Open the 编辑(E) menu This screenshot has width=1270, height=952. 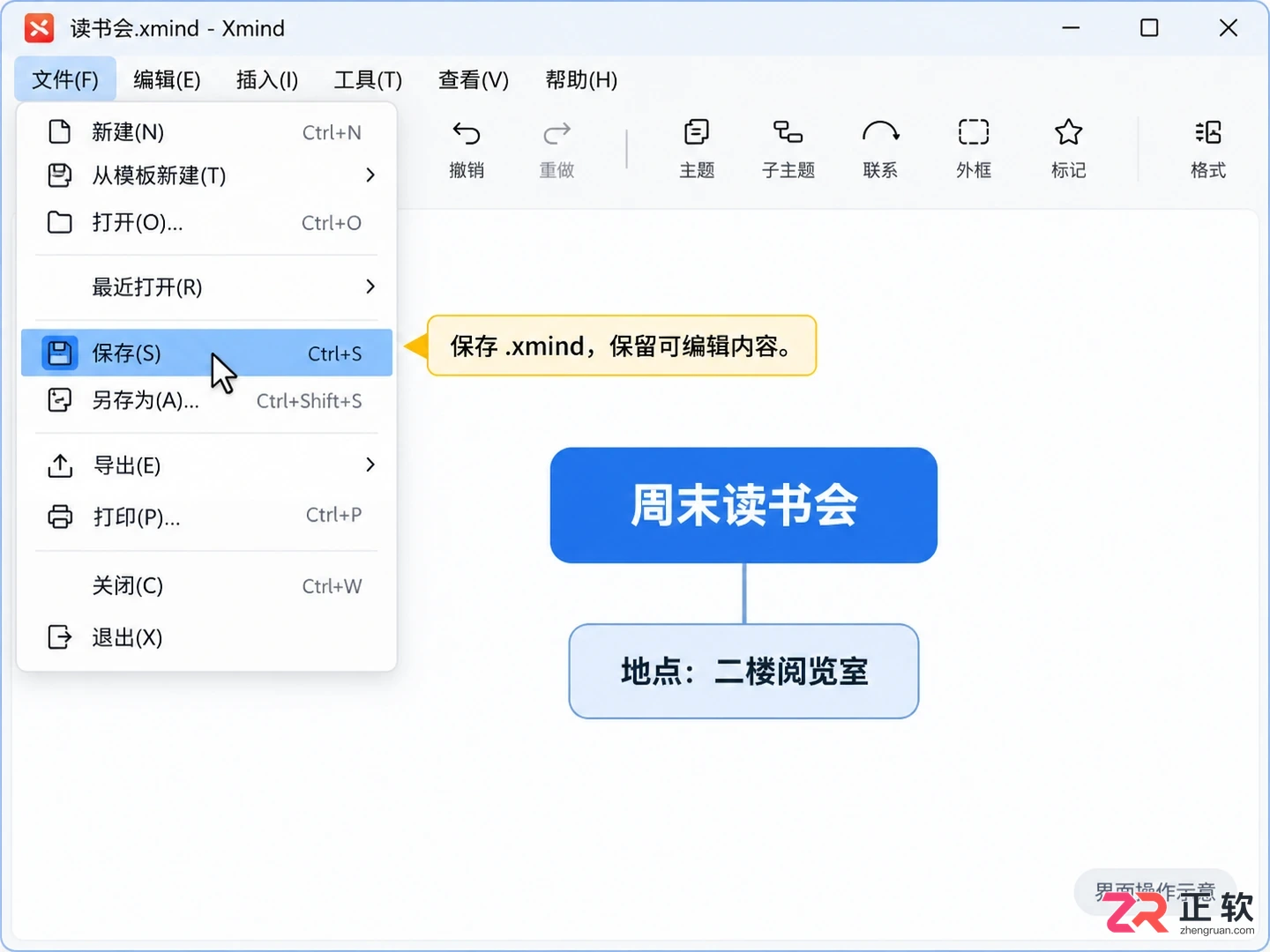coord(167,79)
